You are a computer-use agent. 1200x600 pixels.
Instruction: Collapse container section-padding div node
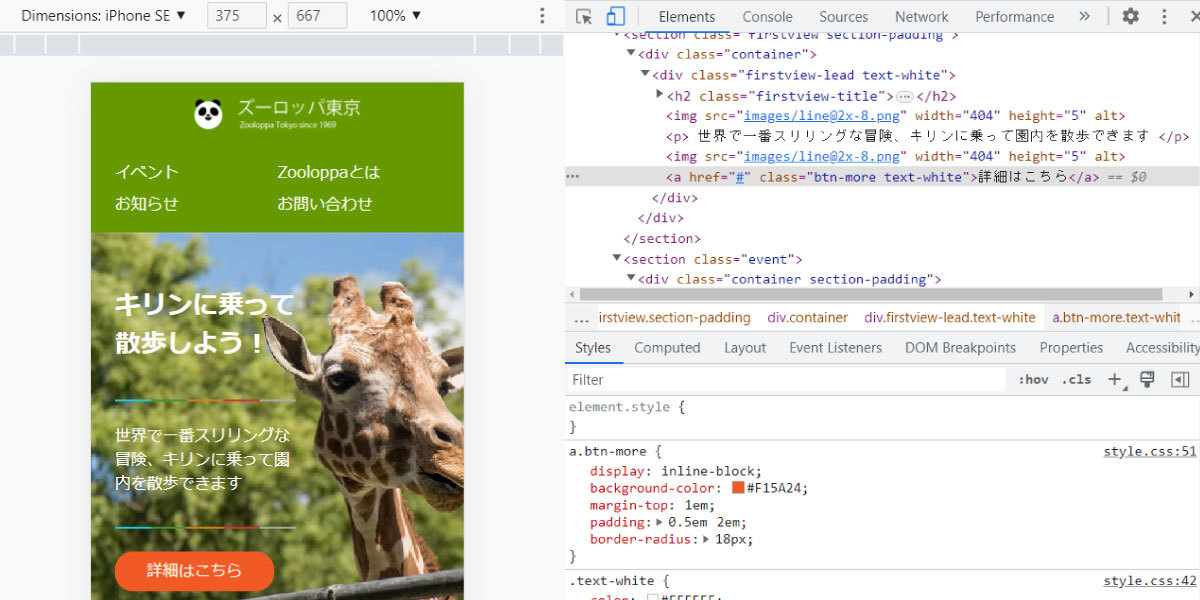(x=631, y=279)
